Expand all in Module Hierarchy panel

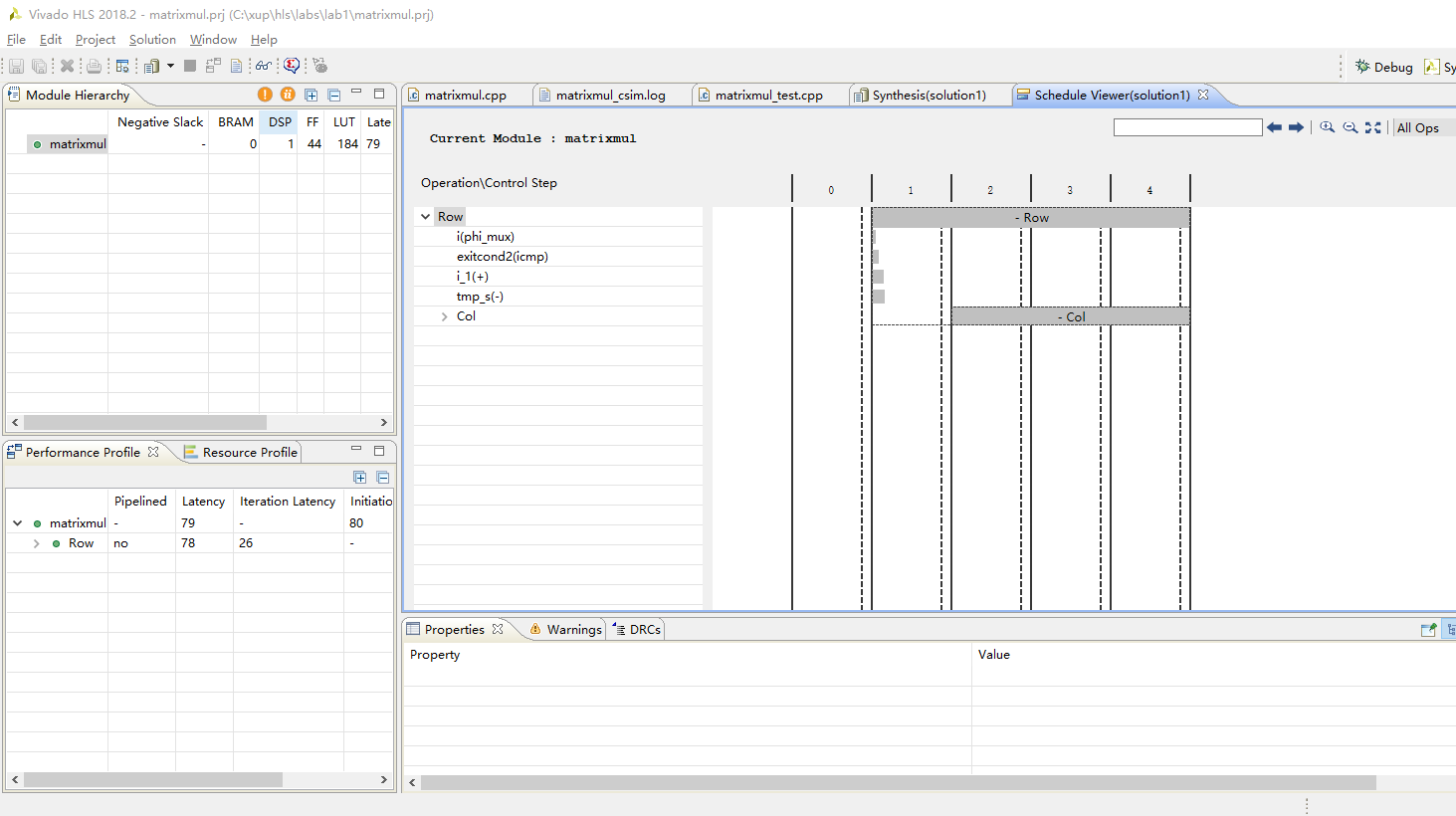tap(311, 95)
